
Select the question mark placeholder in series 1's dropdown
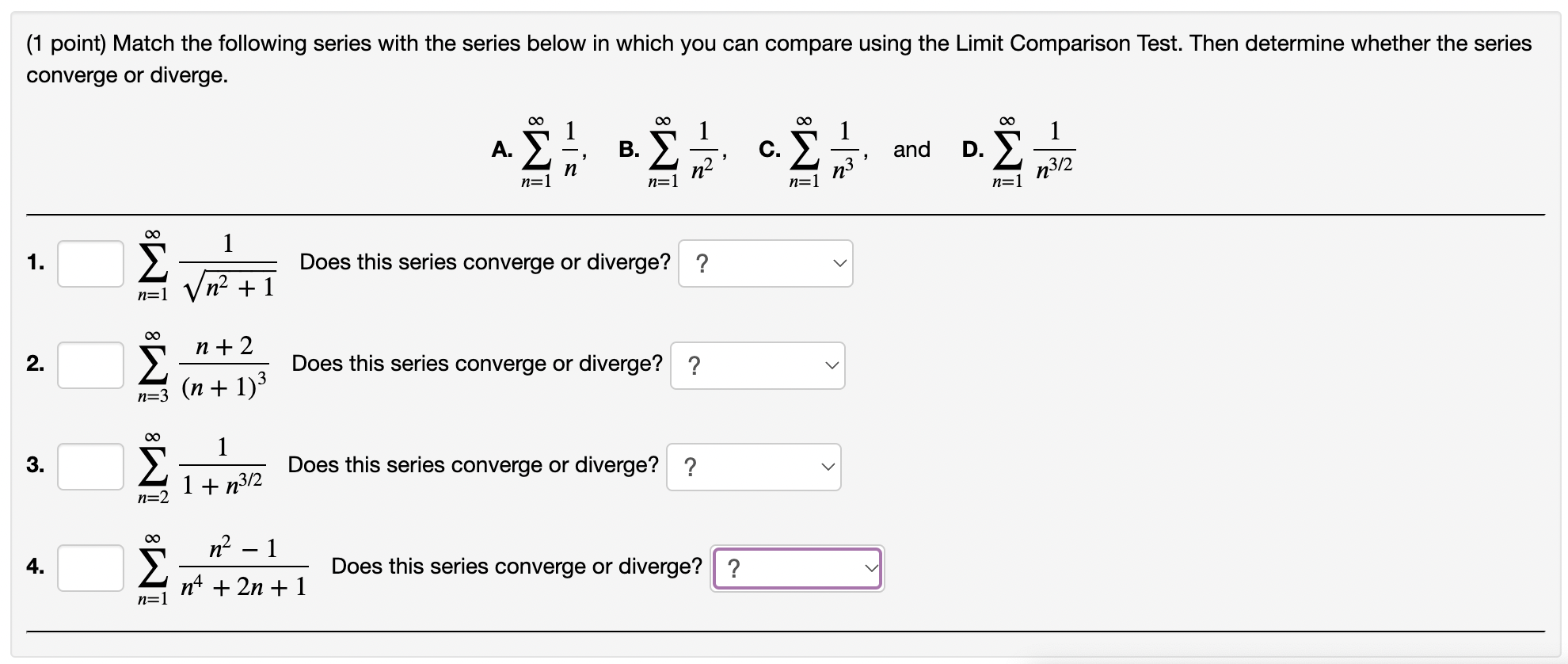(702, 262)
